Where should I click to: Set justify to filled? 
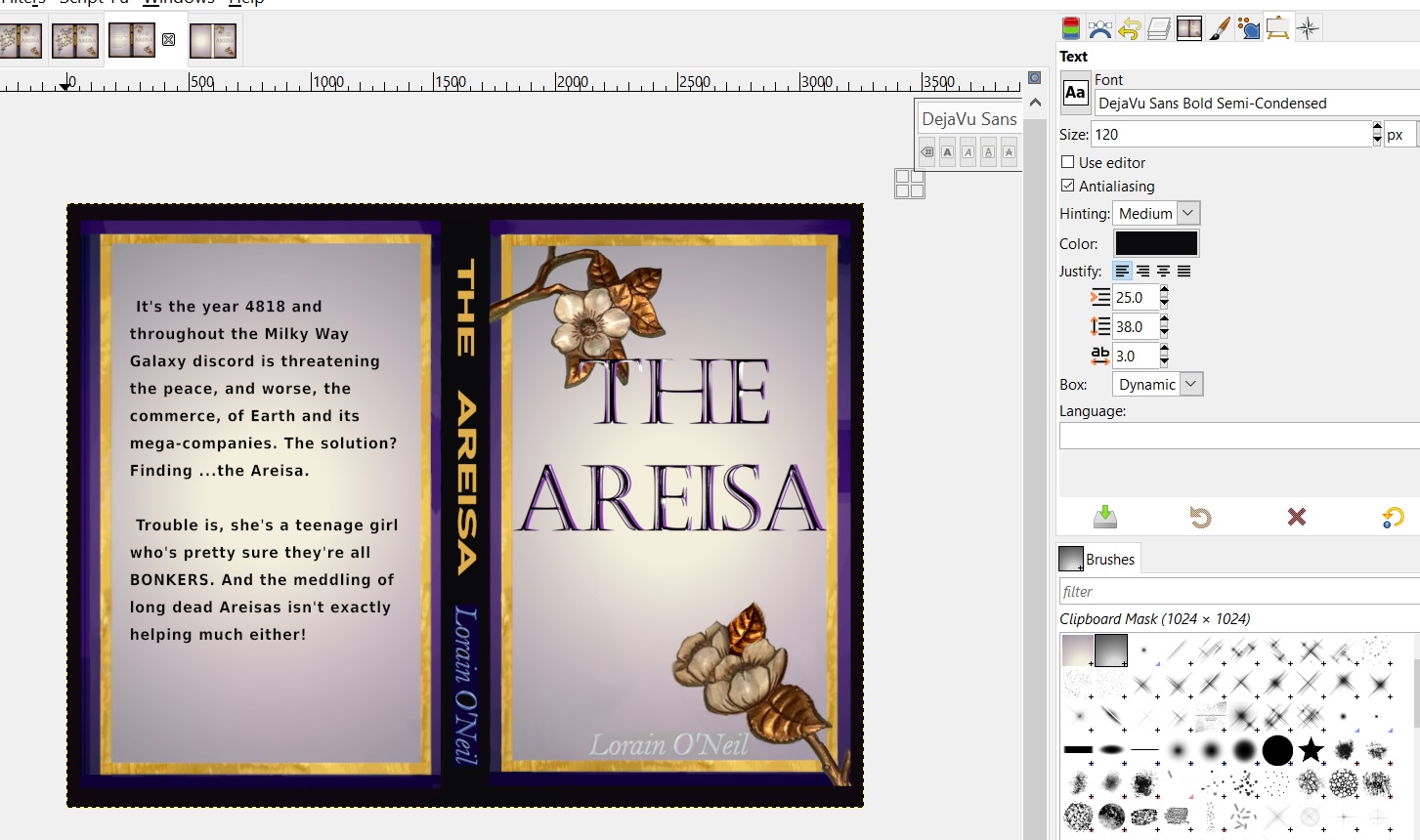point(1183,272)
